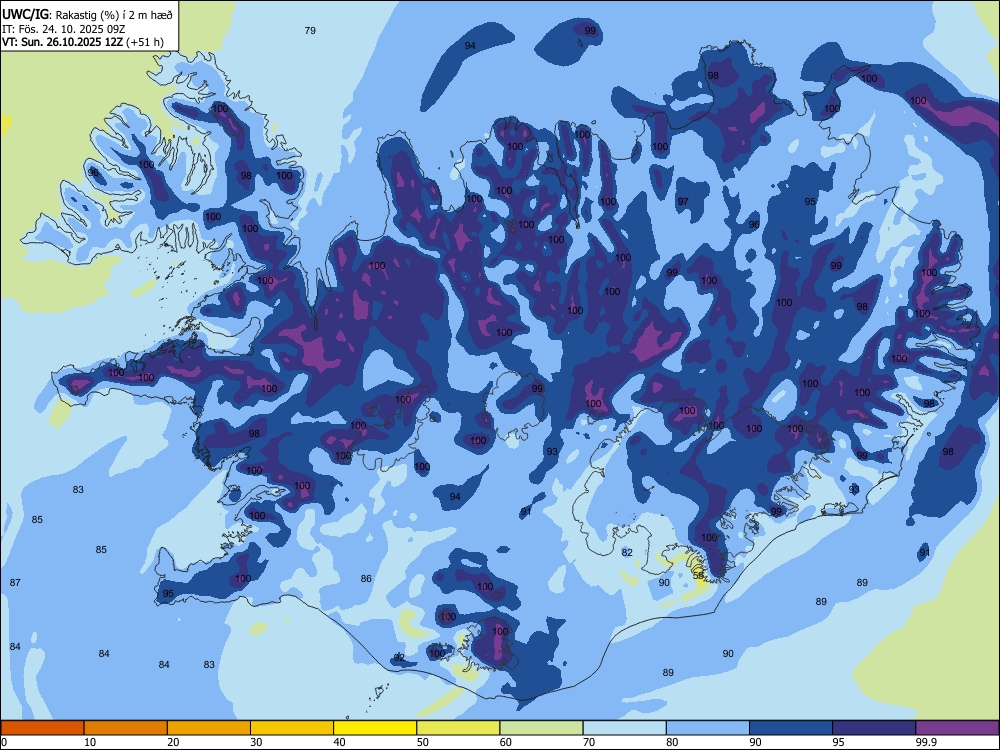Select the 30–40 golden legend swatch
Image resolution: width=1000 pixels, height=750 pixels.
tap(292, 728)
